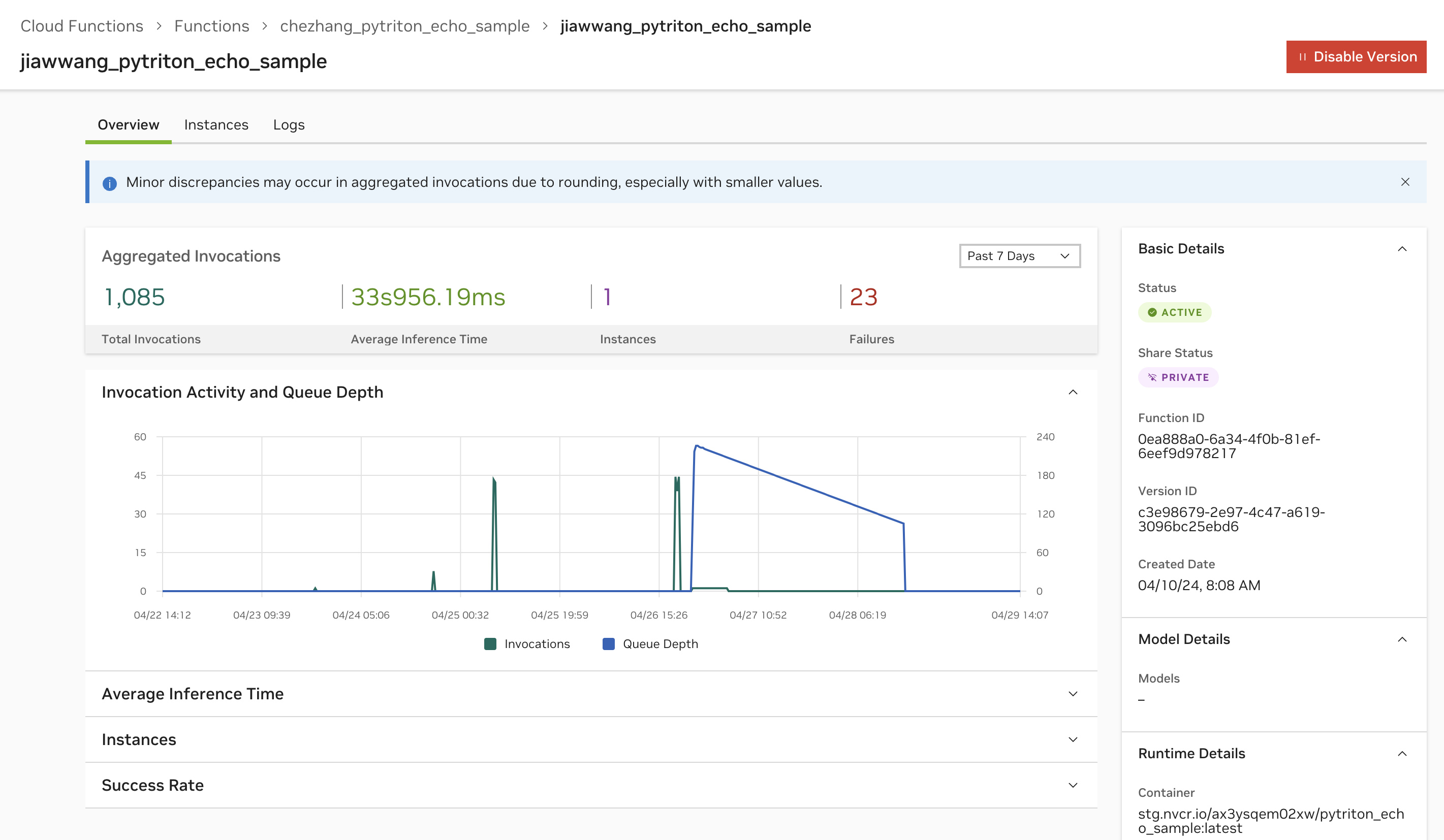The height and width of the screenshot is (840, 1444).
Task: Toggle Invocations series in chart legend
Action: coord(526,643)
